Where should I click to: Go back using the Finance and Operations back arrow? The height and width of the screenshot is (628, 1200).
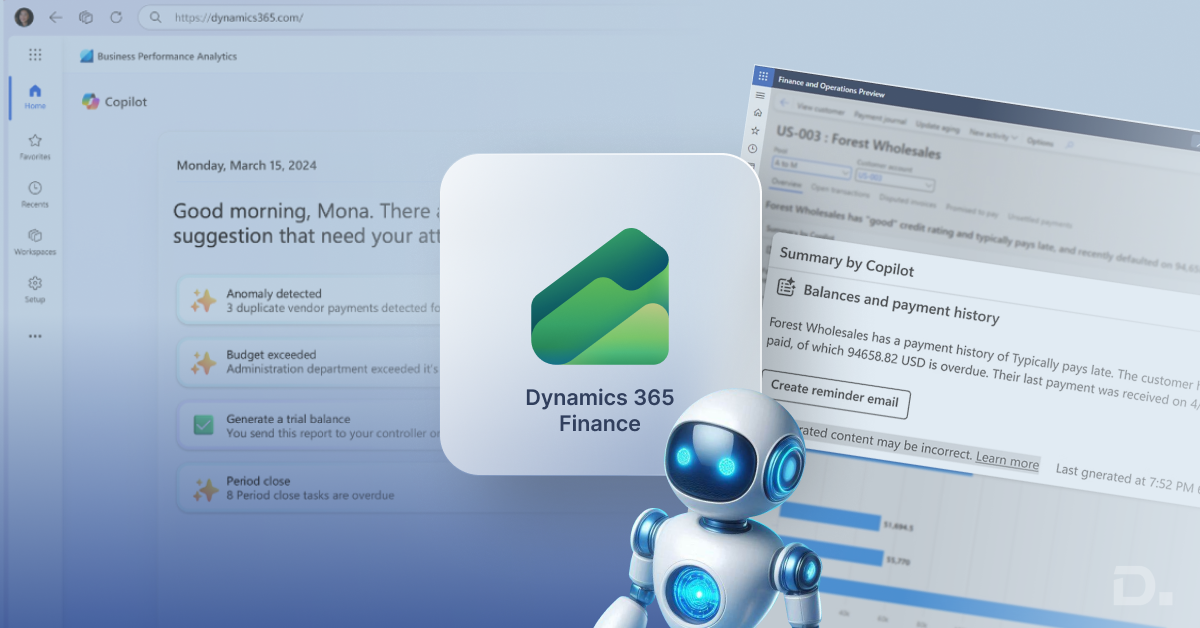click(x=784, y=103)
